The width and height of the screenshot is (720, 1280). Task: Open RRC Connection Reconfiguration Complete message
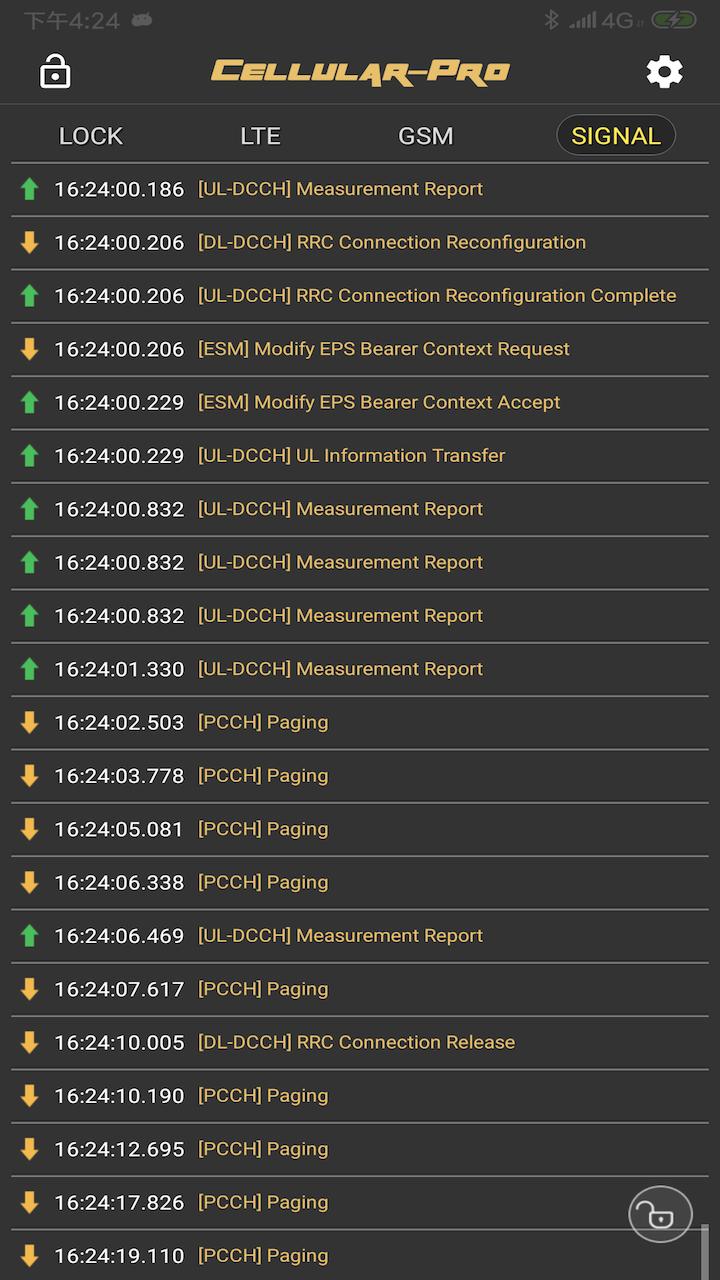437,296
